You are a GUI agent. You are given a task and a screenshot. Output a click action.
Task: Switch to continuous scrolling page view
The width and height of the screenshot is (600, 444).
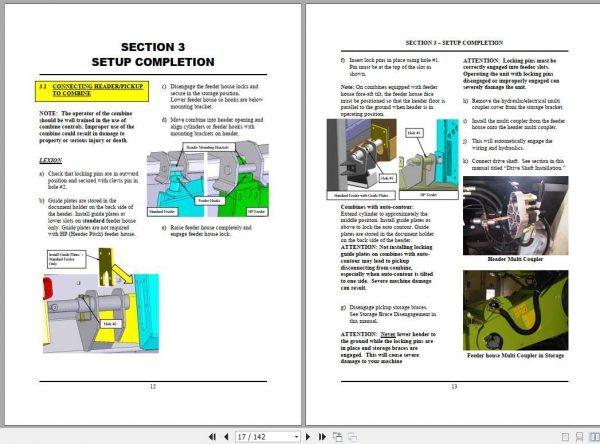click(x=579, y=437)
